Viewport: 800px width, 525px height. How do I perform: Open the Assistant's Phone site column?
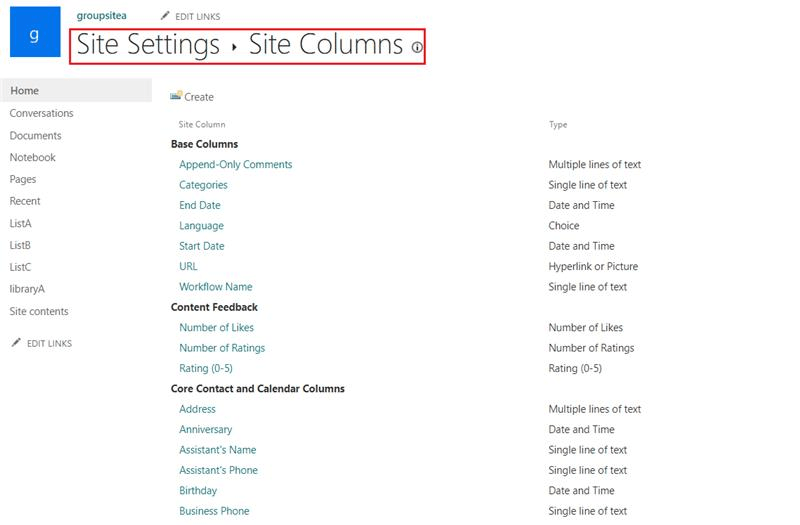click(x=218, y=470)
